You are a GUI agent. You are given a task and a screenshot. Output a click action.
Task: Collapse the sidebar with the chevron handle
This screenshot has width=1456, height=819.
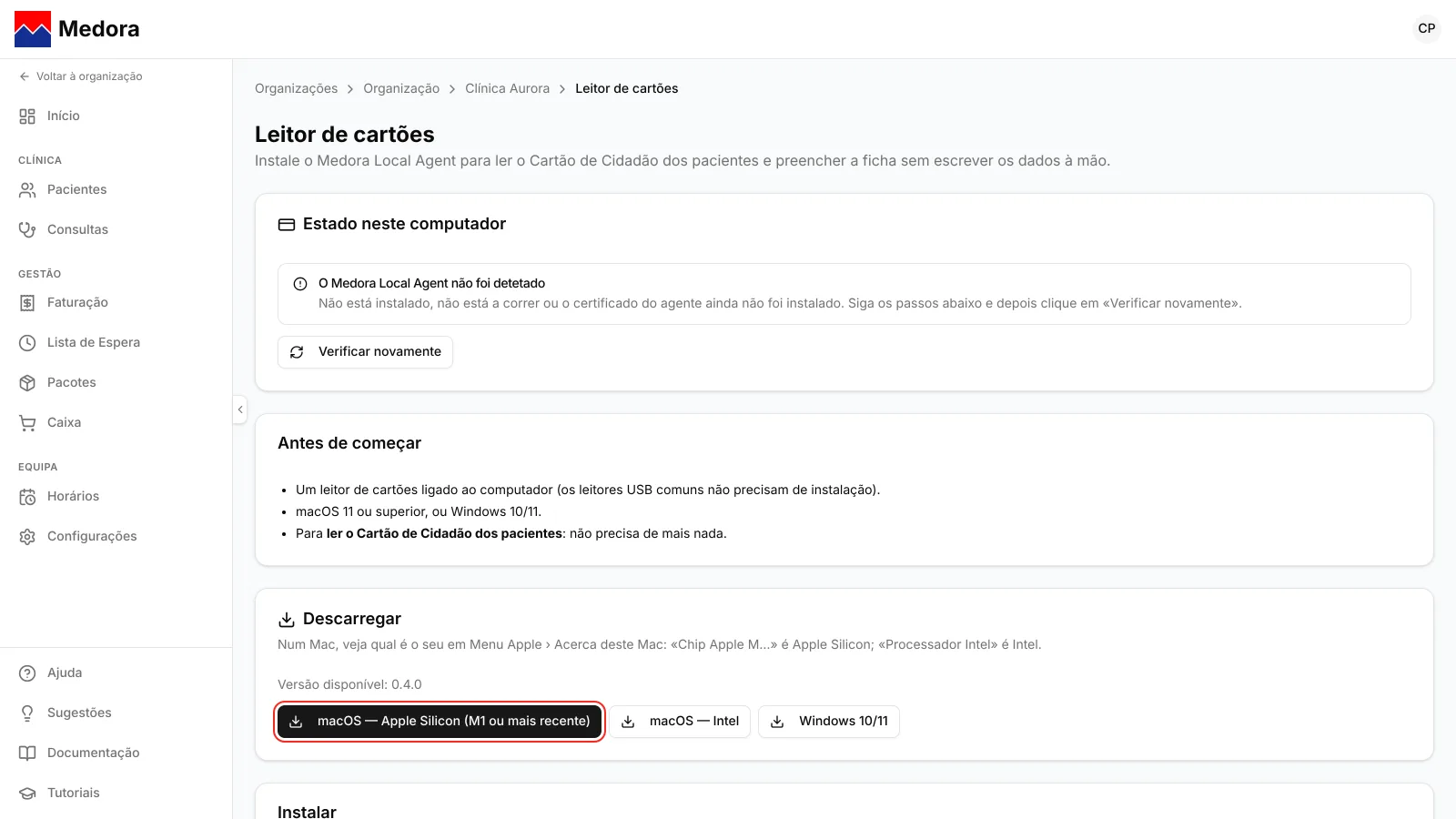click(240, 409)
